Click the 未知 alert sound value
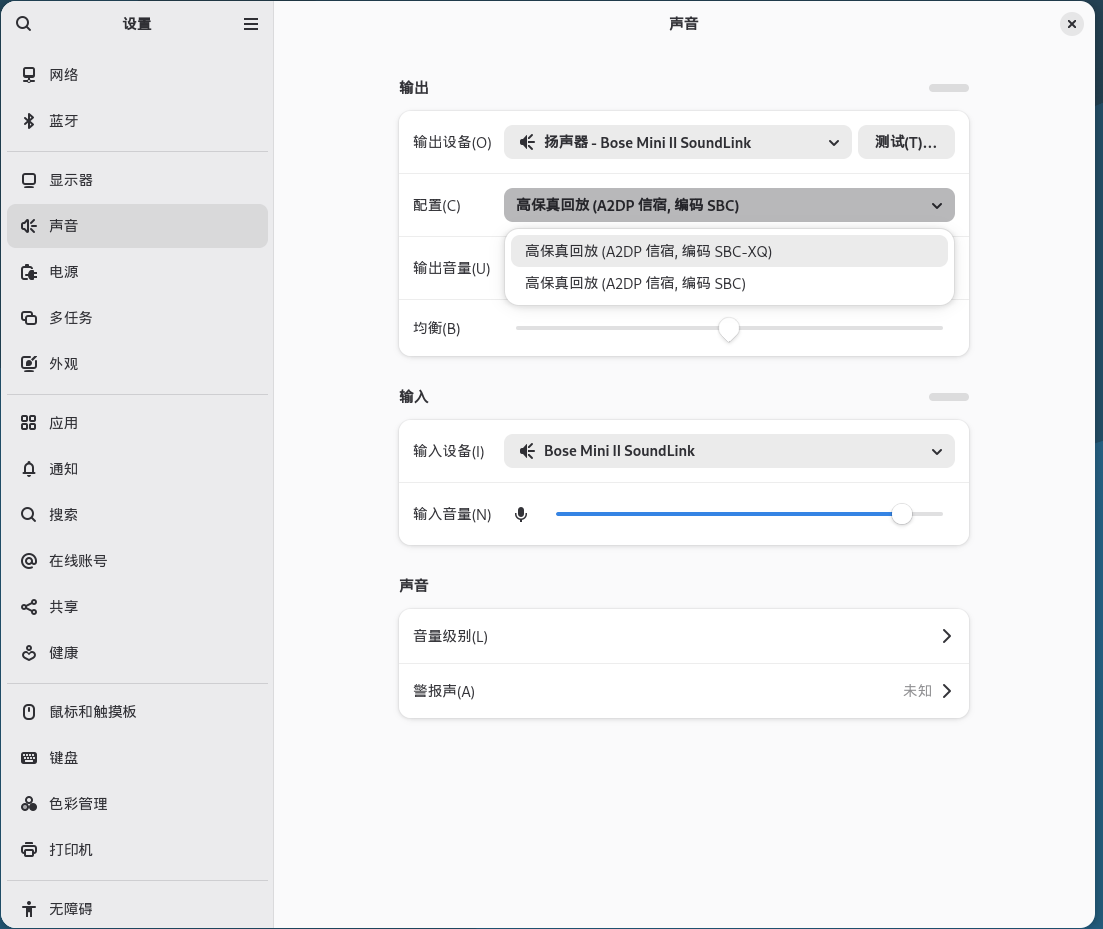 [917, 691]
